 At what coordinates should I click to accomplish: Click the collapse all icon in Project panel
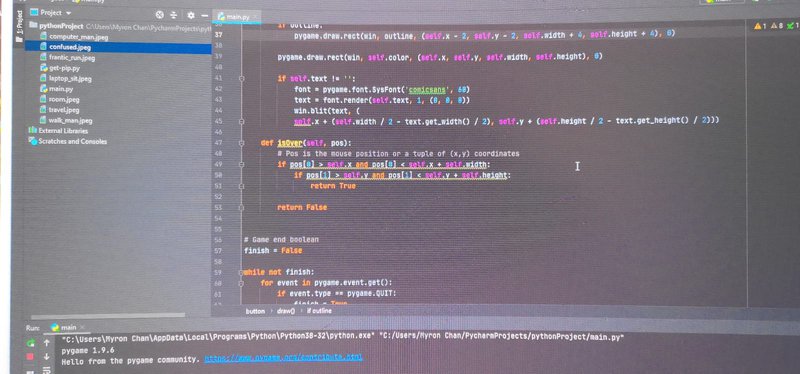173,15
